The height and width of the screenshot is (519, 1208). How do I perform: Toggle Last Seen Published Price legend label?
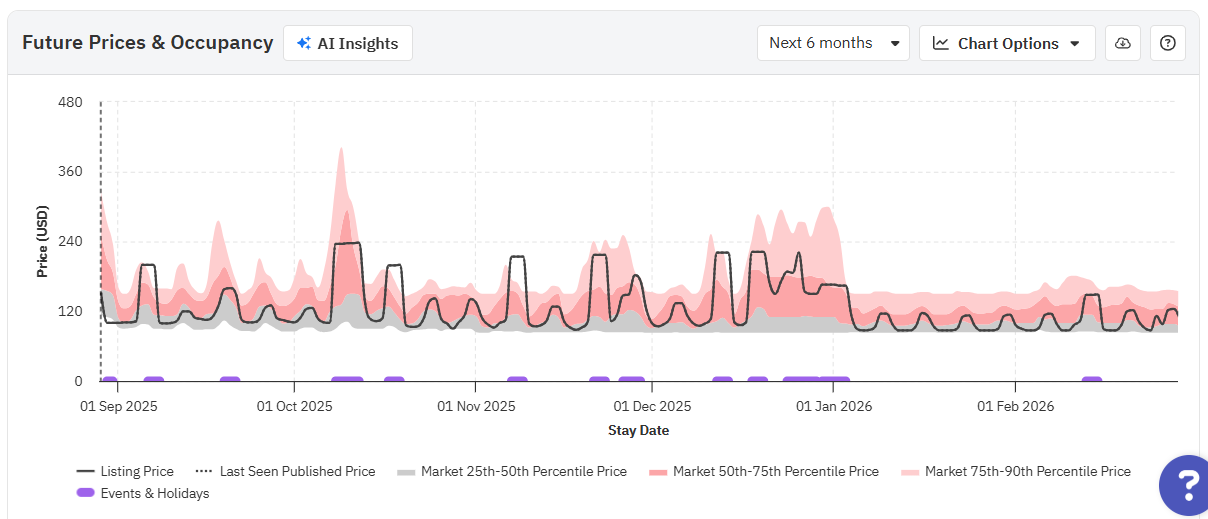(x=298, y=472)
